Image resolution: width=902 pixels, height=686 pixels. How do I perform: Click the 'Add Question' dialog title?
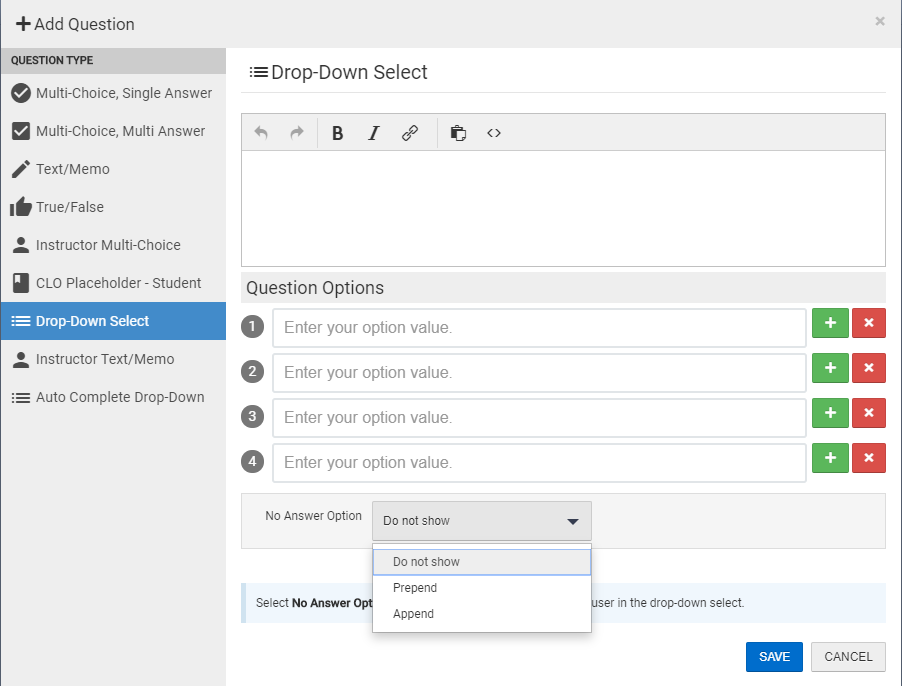[x=84, y=24]
